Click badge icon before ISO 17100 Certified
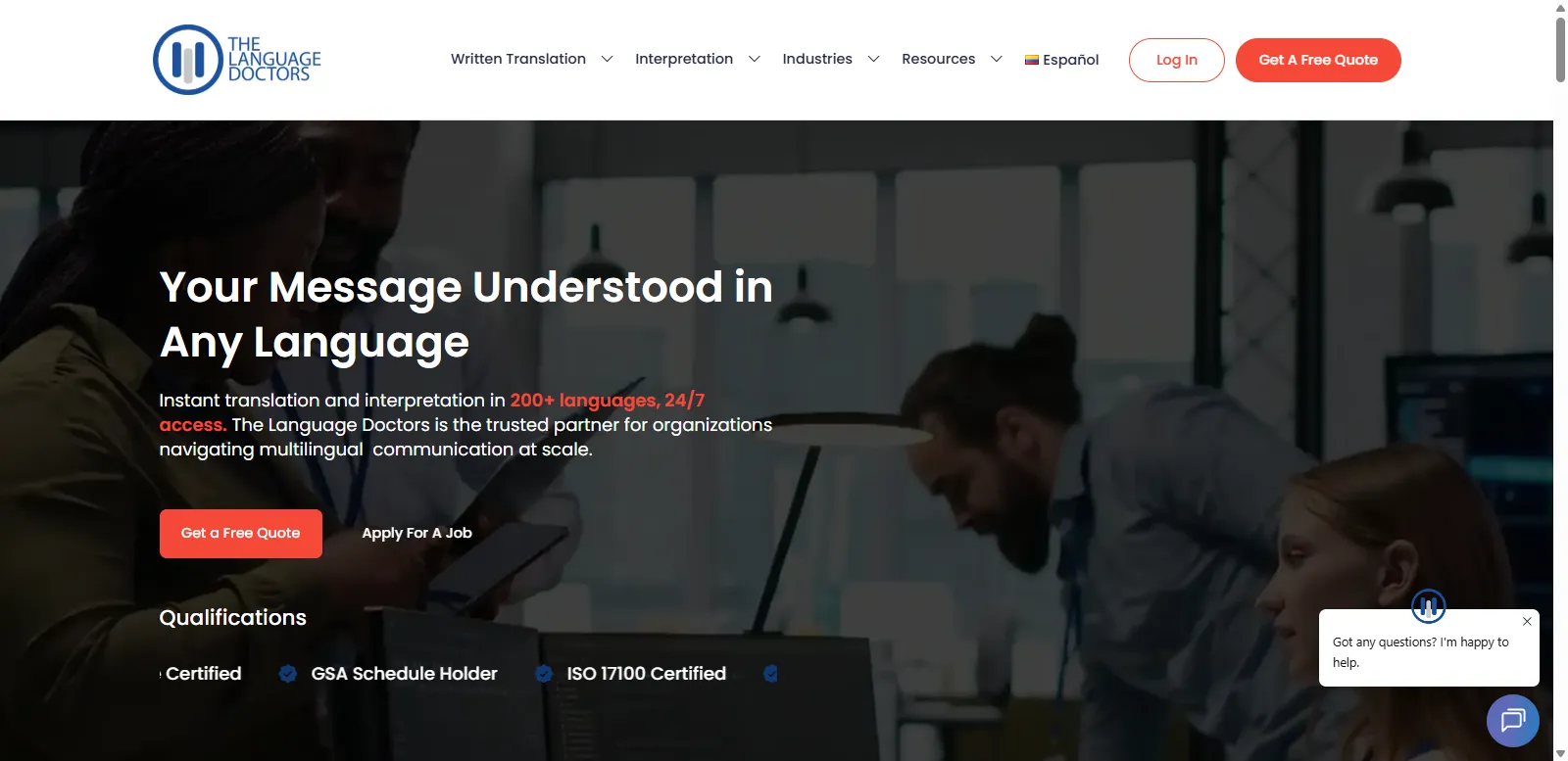The width and height of the screenshot is (1568, 761). 543,673
